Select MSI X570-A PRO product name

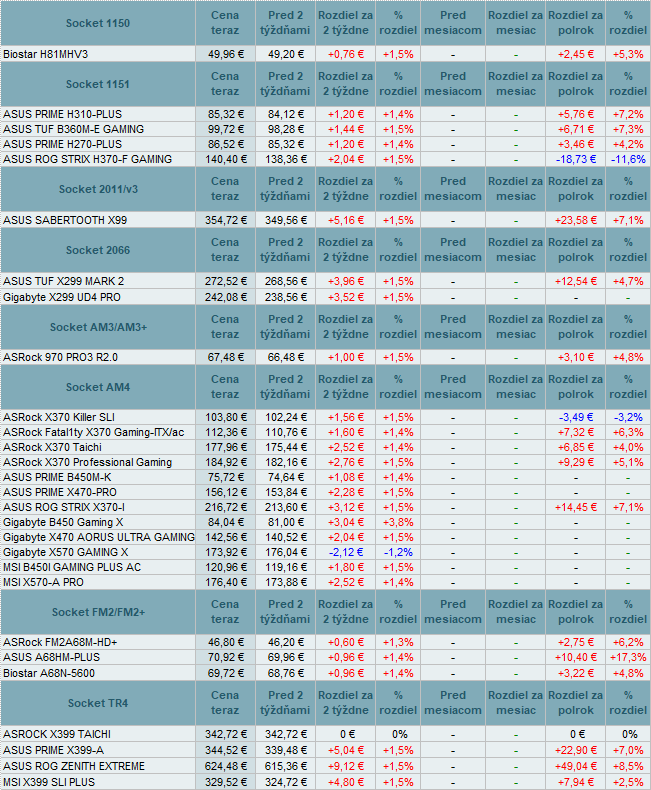(43, 582)
